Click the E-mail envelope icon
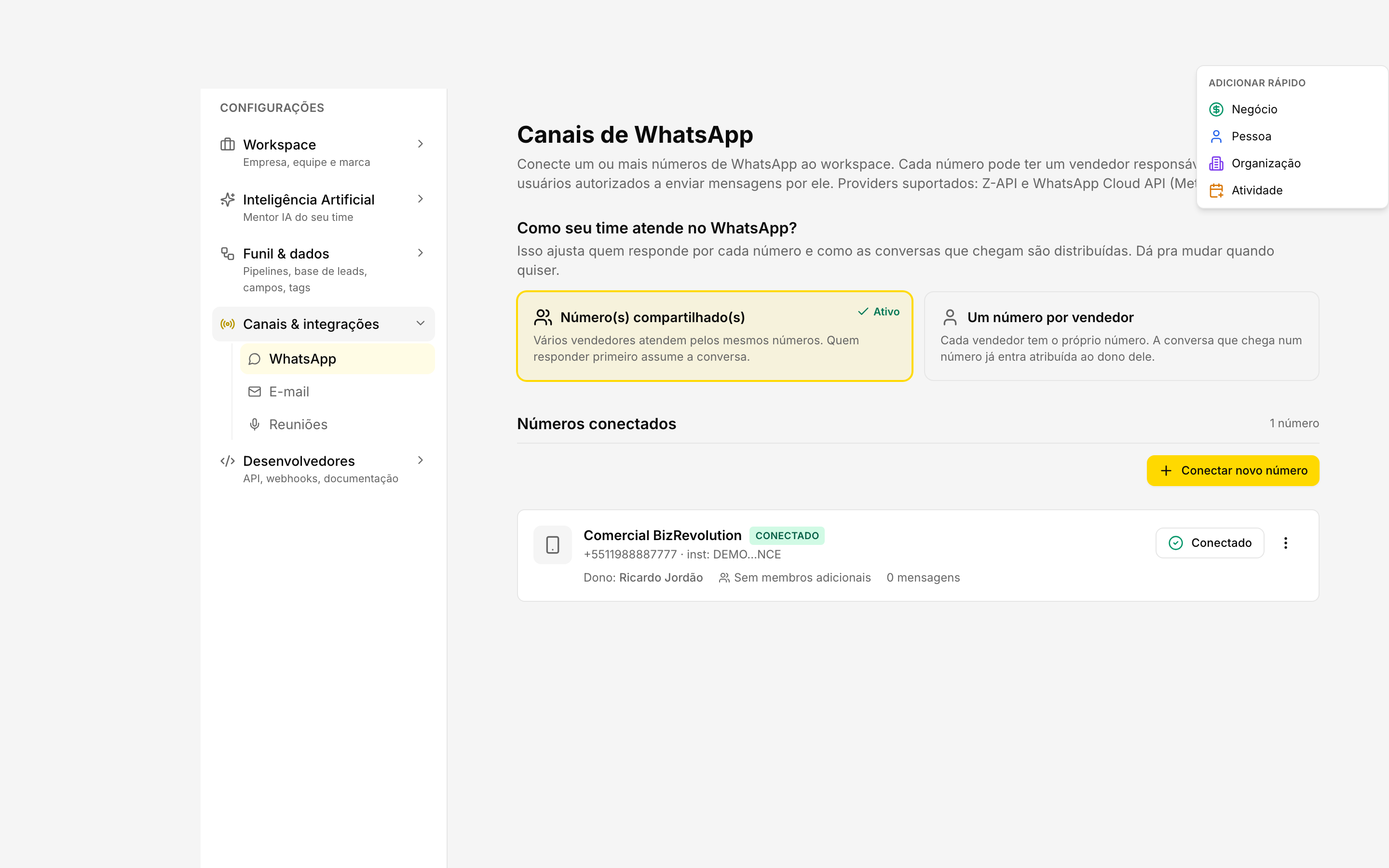The width and height of the screenshot is (1389, 868). pos(254,392)
